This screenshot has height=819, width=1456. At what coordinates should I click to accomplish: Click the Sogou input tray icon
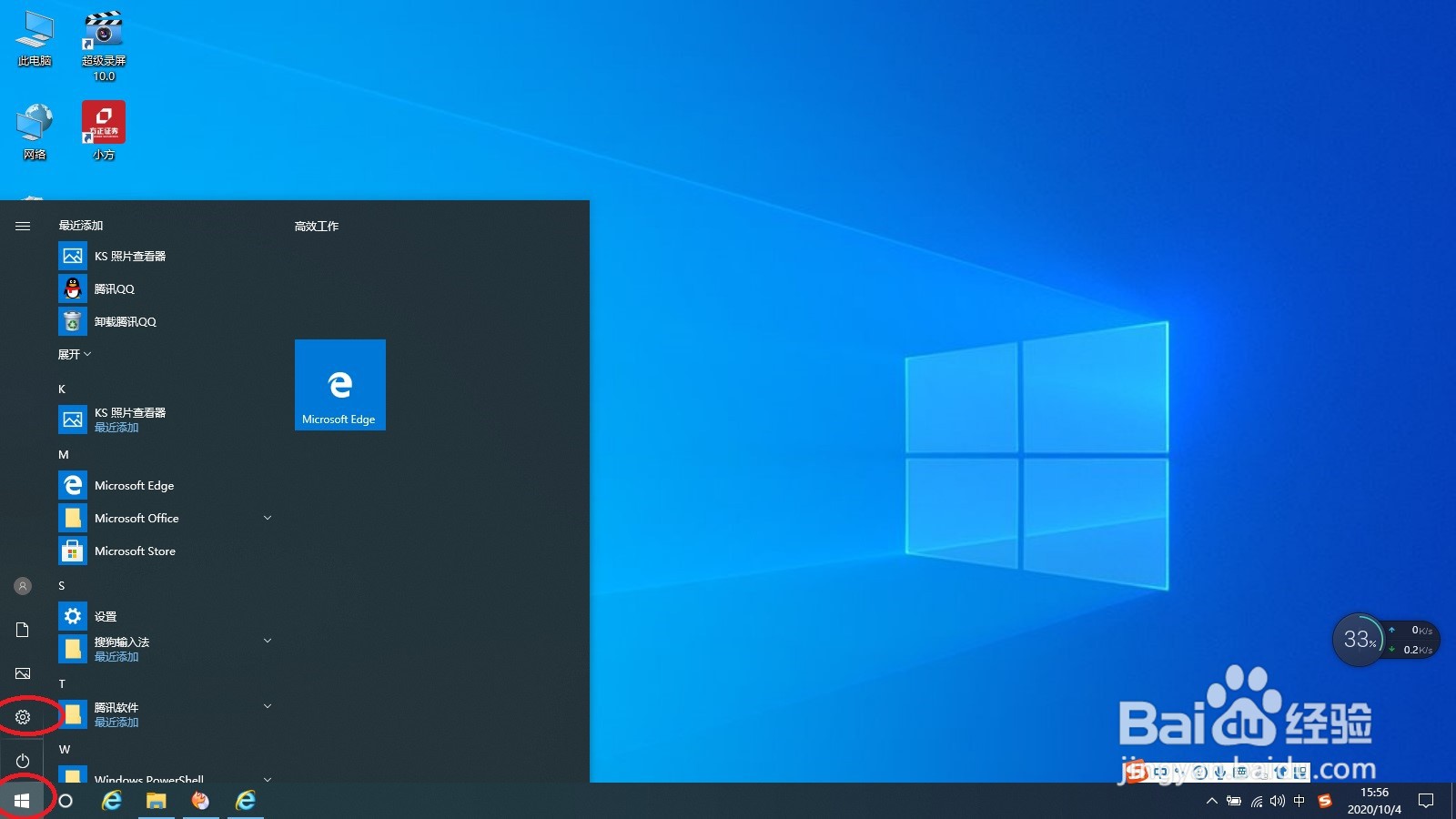[1323, 802]
